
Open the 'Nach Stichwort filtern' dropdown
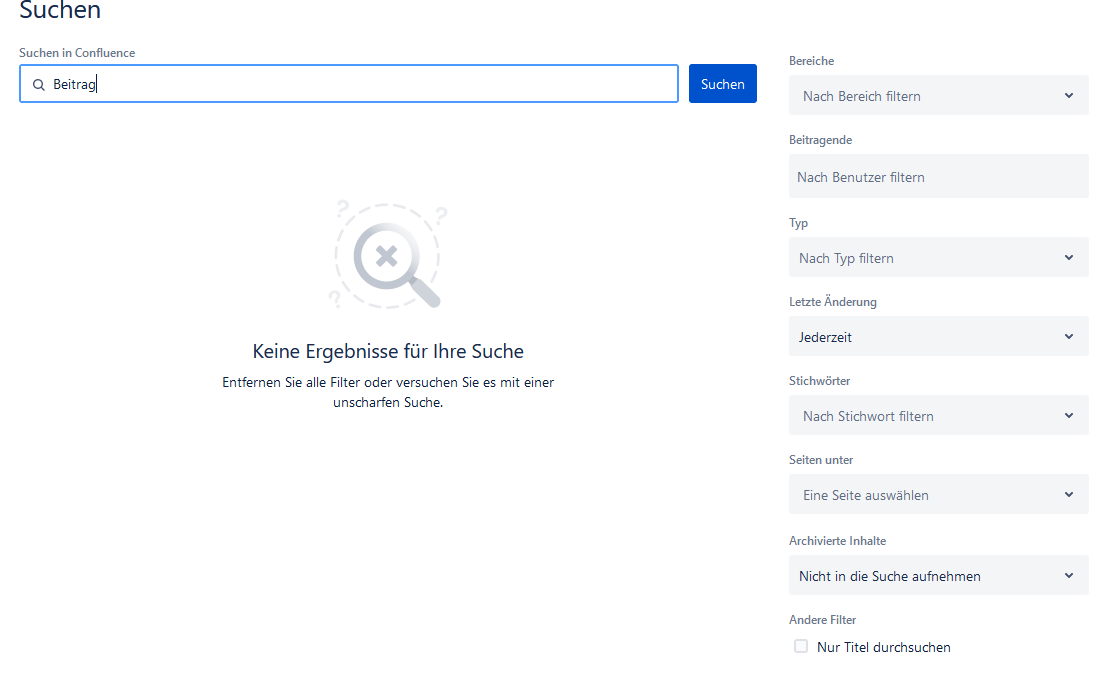[939, 416]
